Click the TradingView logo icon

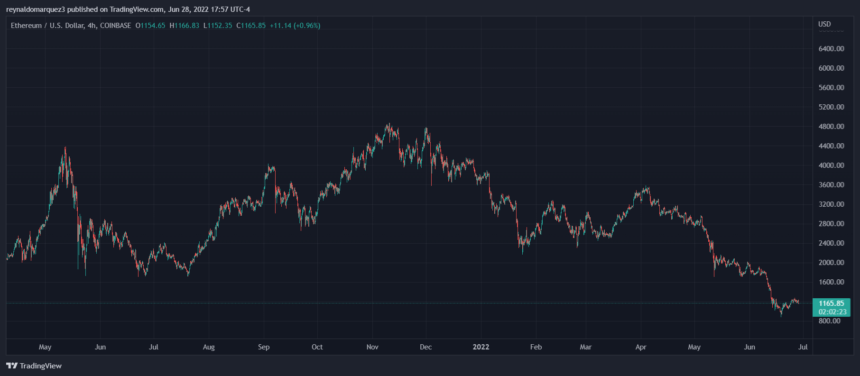12,366
